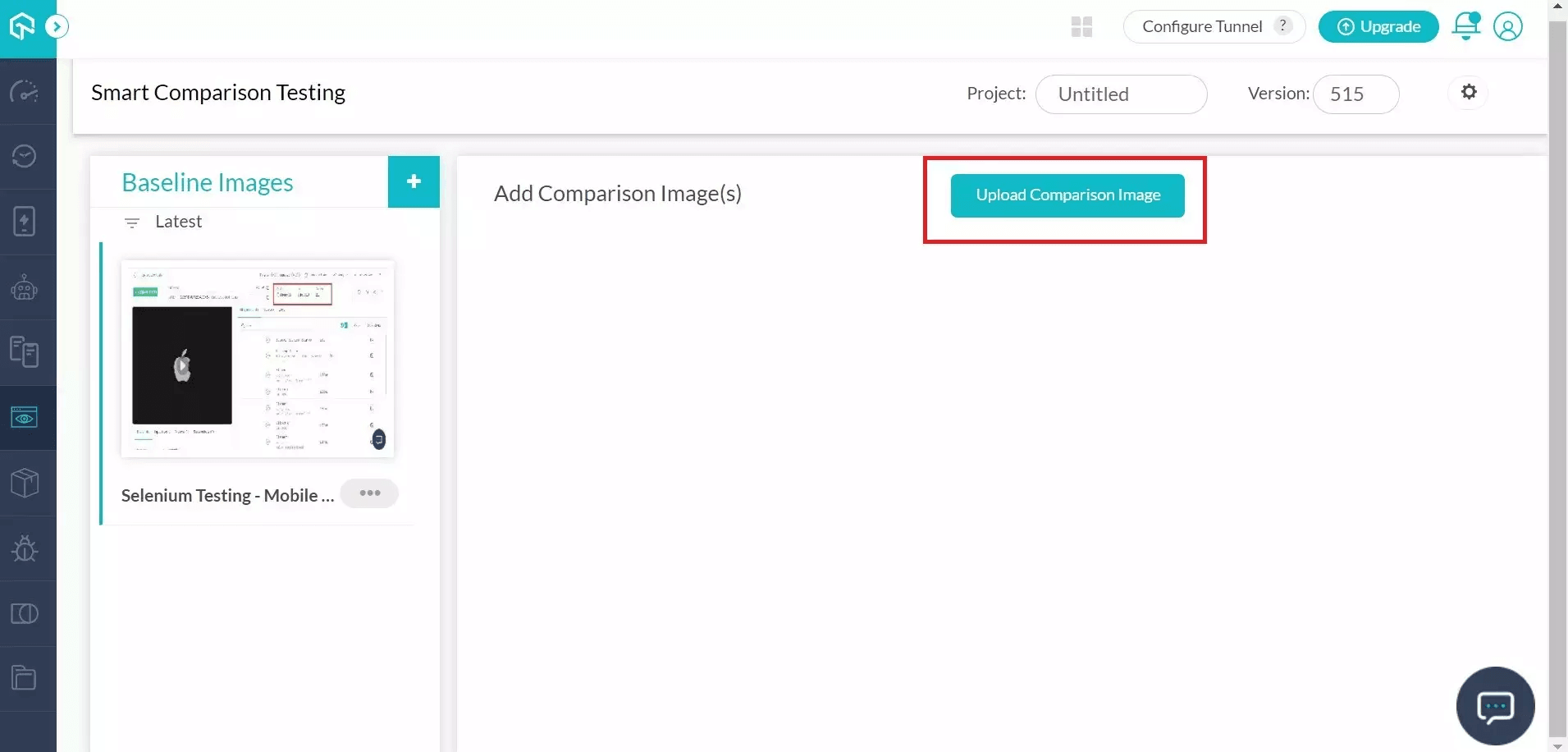The width and height of the screenshot is (1568, 752).
Task: Select the bug insights icon in sidebar
Action: coord(25,548)
